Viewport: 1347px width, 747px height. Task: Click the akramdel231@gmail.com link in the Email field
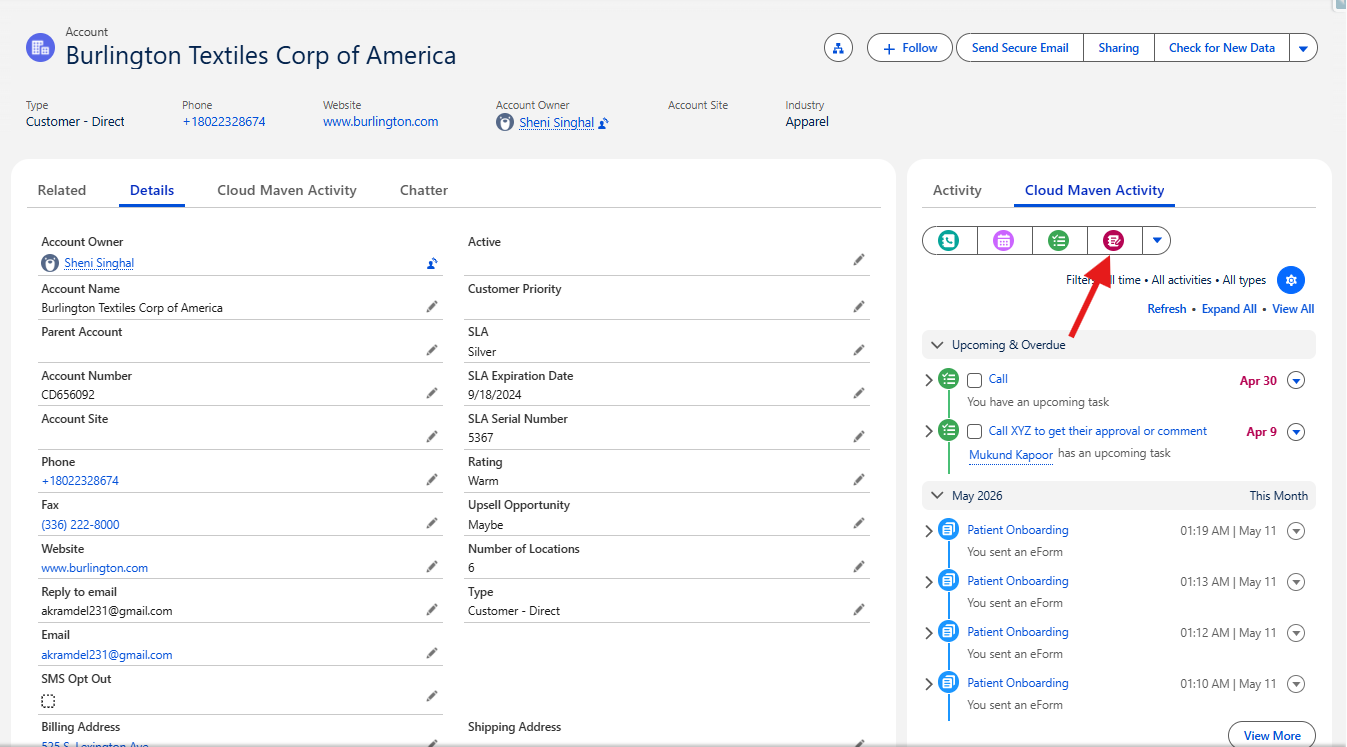coord(107,655)
